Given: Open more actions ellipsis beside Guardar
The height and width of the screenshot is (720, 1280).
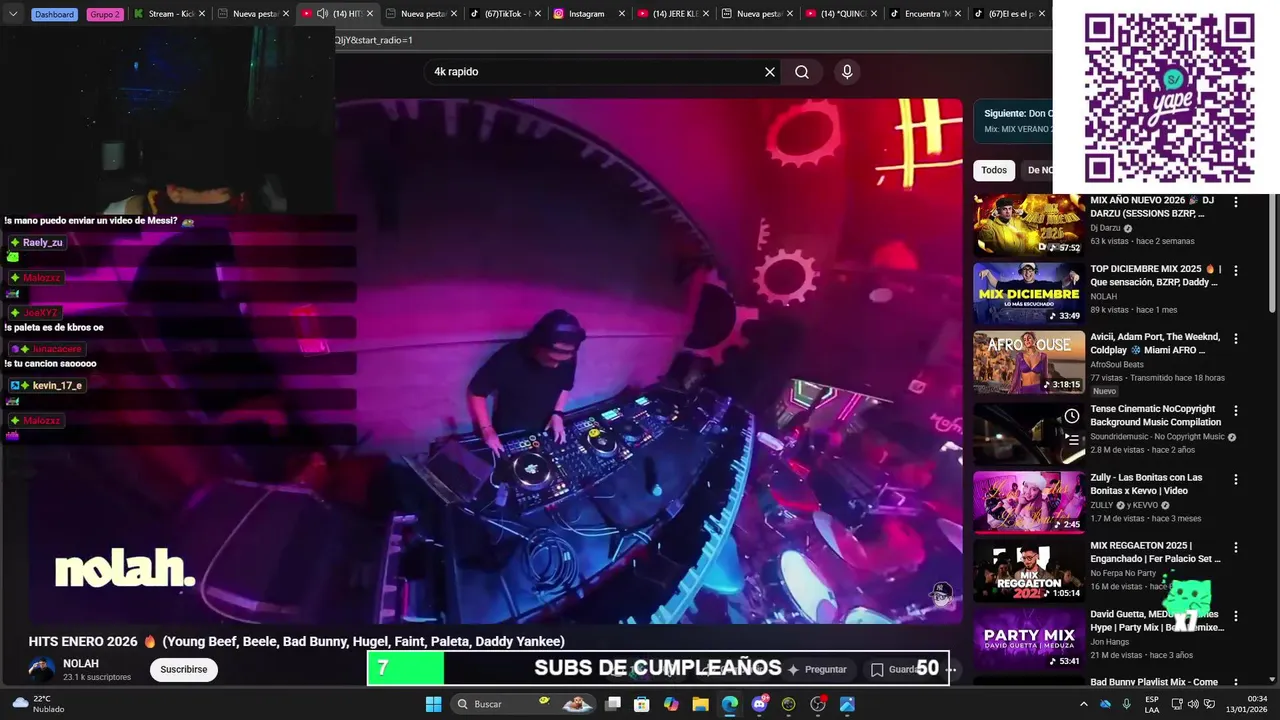Looking at the screenshot, I should 951,669.
